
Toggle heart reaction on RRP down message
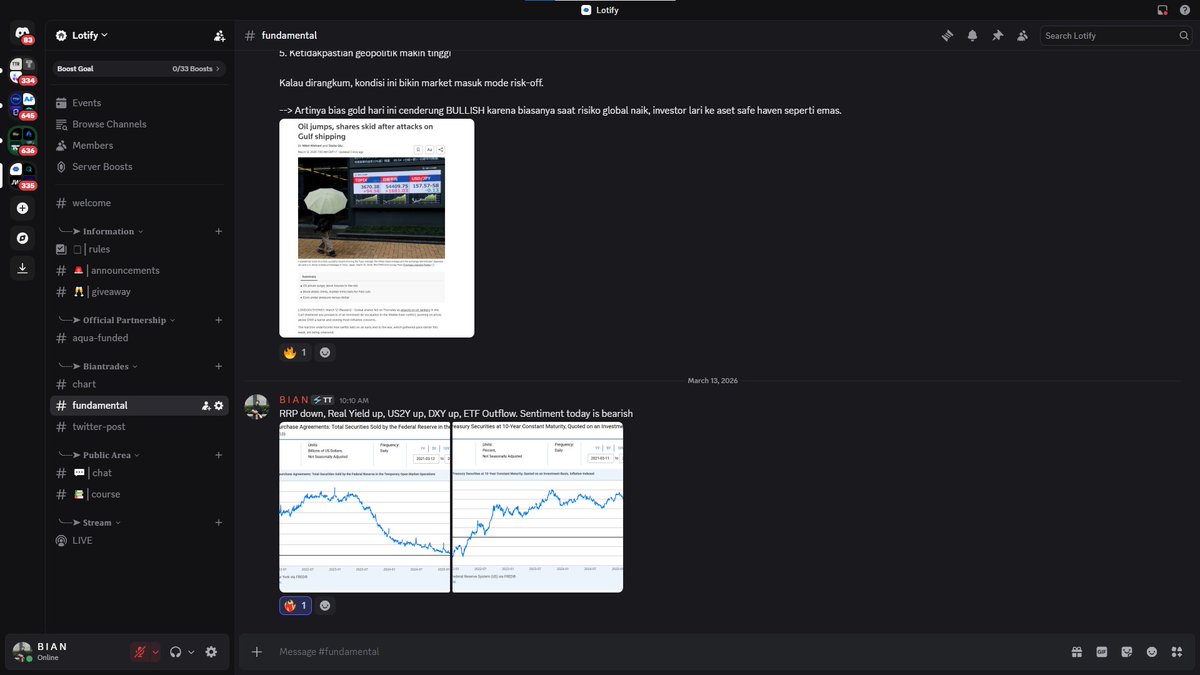(x=295, y=606)
